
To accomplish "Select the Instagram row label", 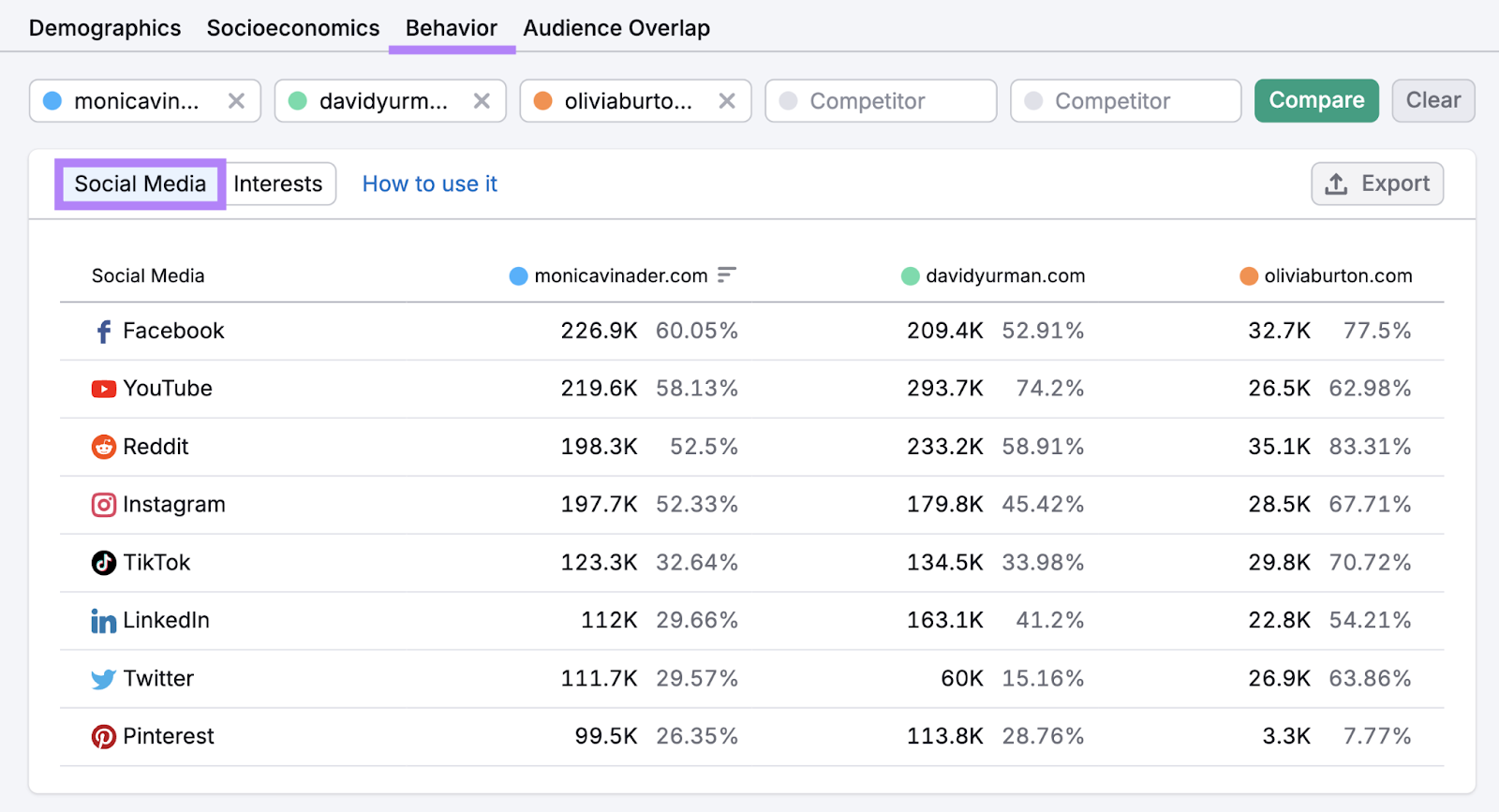I will click(174, 504).
